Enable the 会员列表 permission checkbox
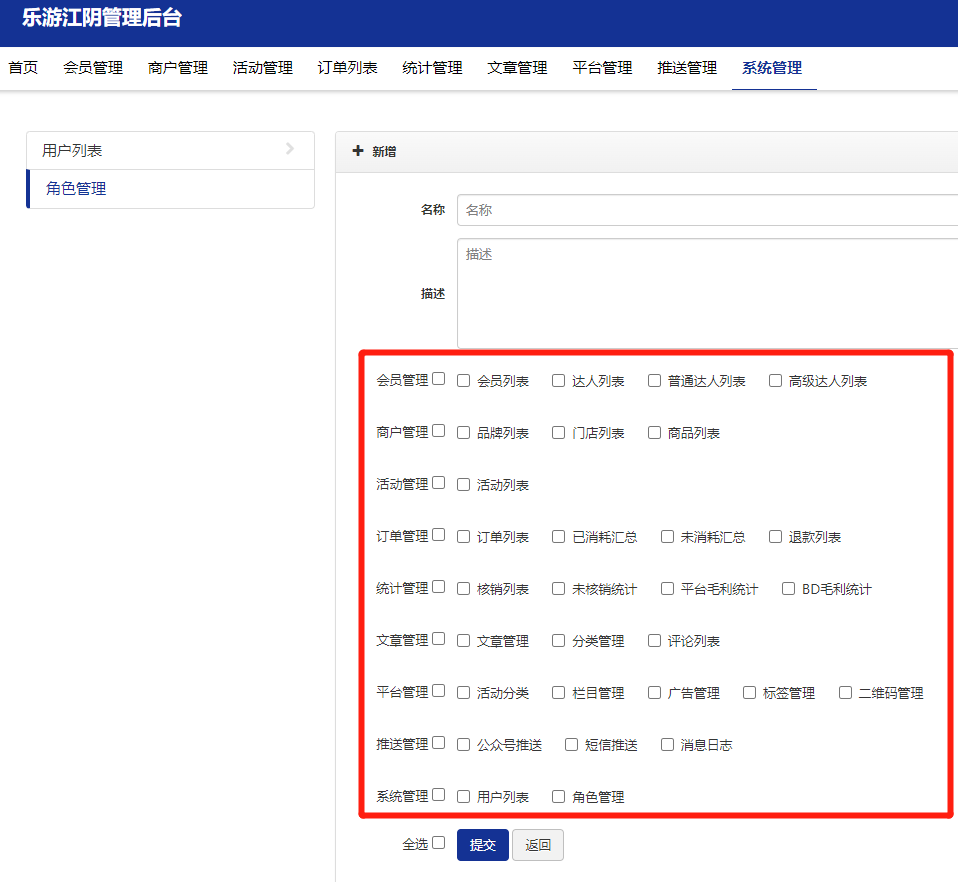Screen dimensions: 958x882 coord(464,380)
